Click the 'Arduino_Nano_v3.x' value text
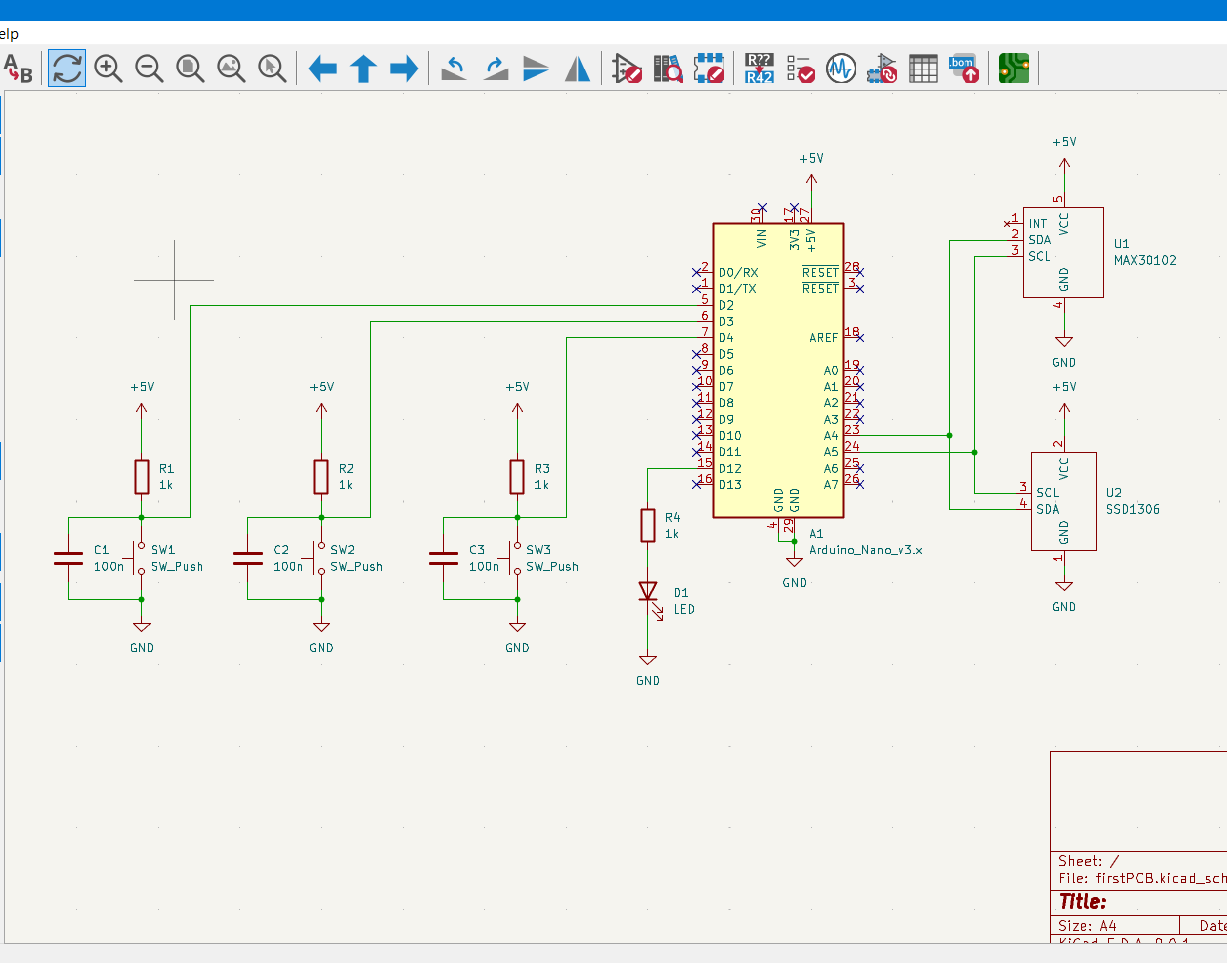 [866, 550]
